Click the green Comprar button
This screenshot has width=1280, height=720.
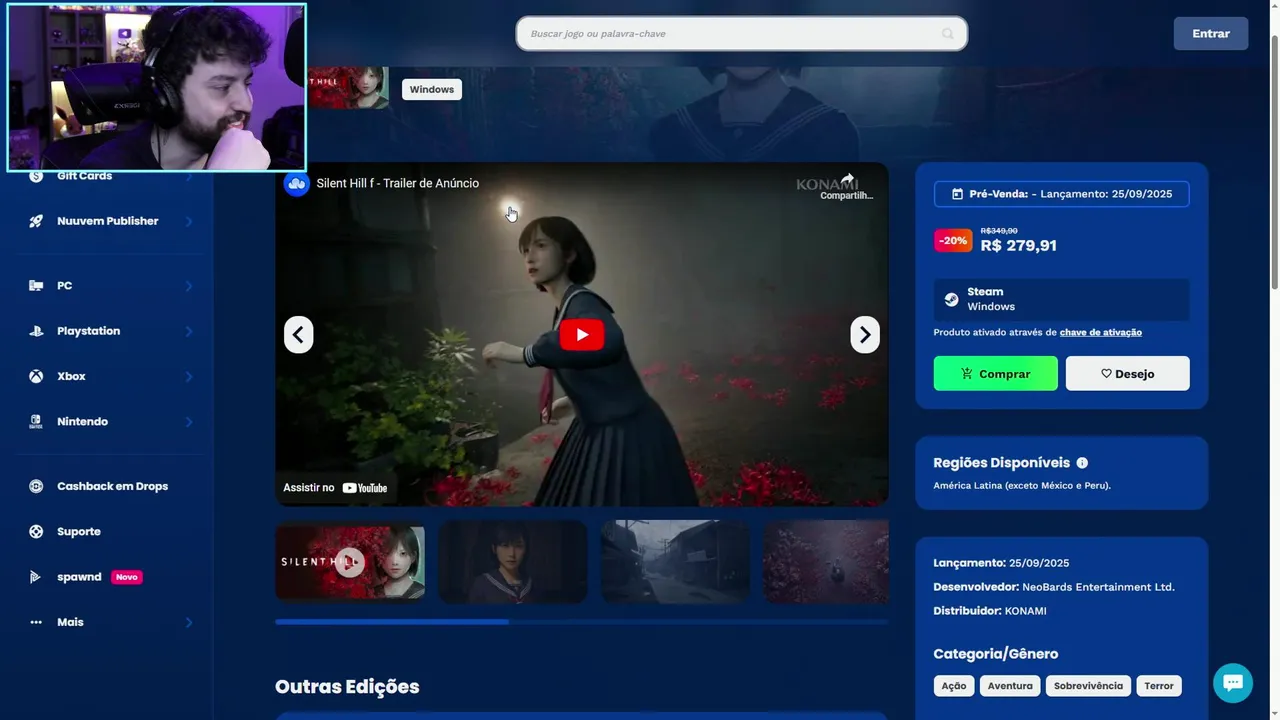point(995,373)
